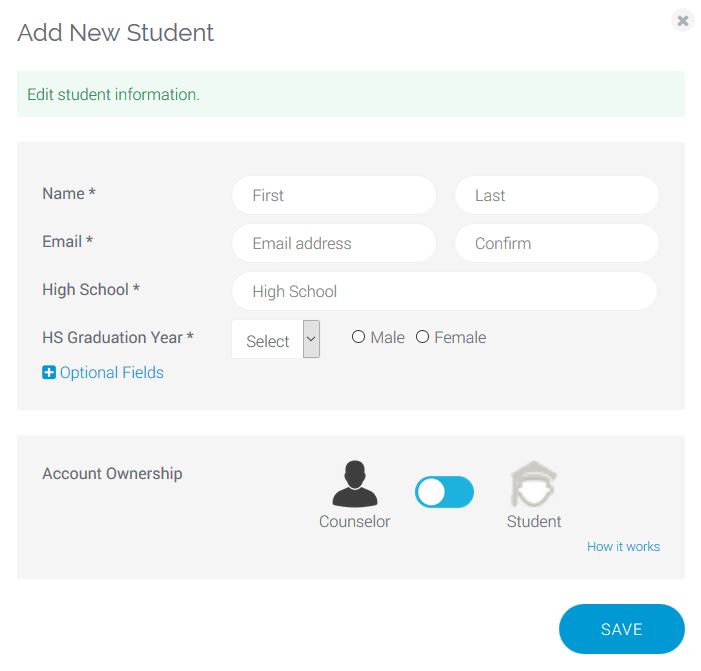The height and width of the screenshot is (671, 701).
Task: Click the Counselor label under the icon
Action: click(355, 521)
